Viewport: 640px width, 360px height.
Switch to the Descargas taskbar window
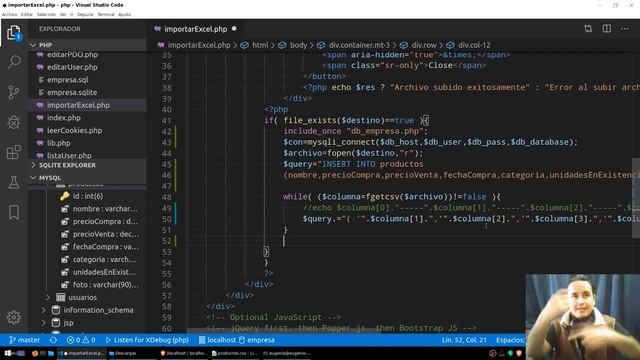coord(131,353)
